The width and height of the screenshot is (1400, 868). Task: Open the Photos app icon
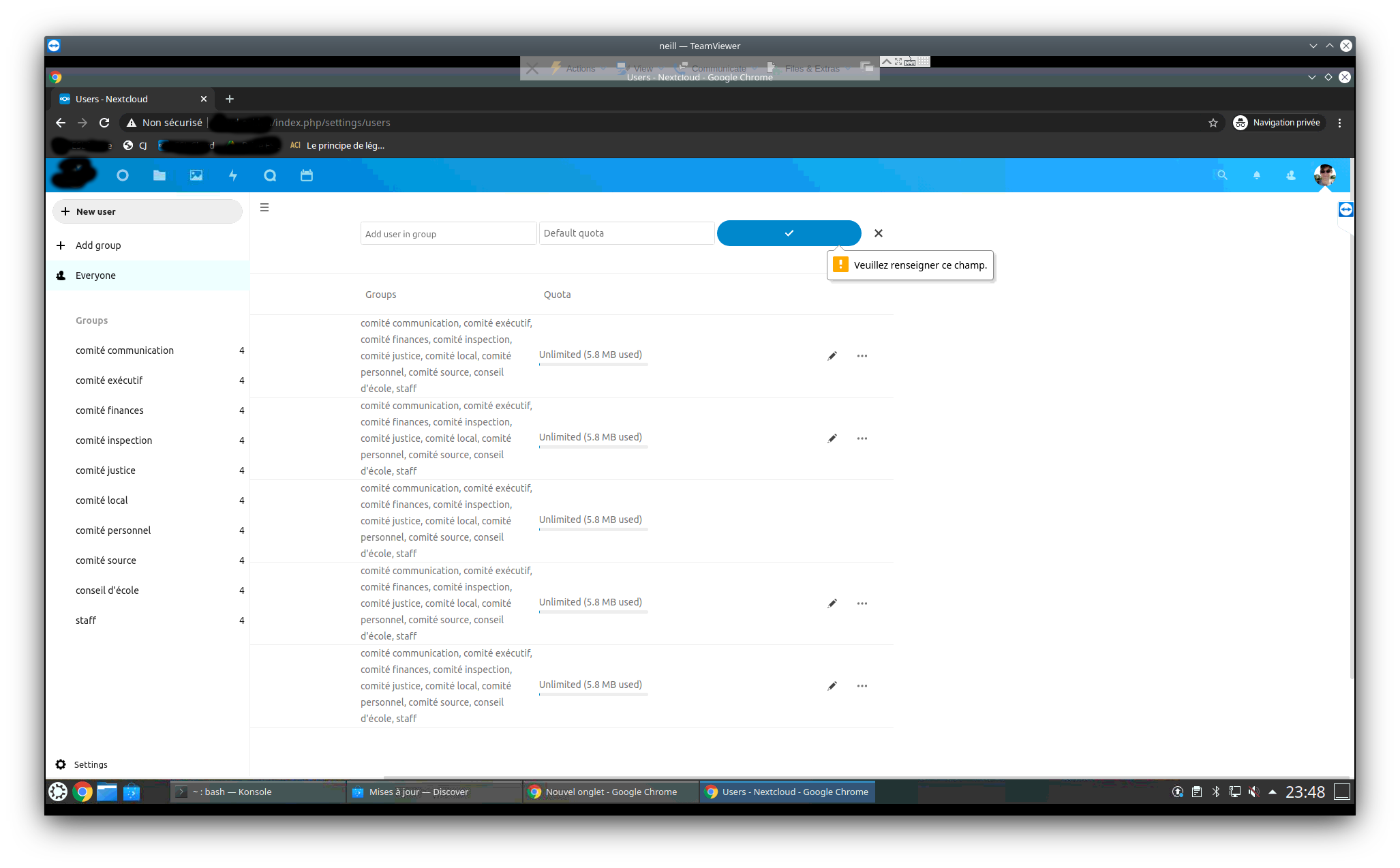coord(196,175)
